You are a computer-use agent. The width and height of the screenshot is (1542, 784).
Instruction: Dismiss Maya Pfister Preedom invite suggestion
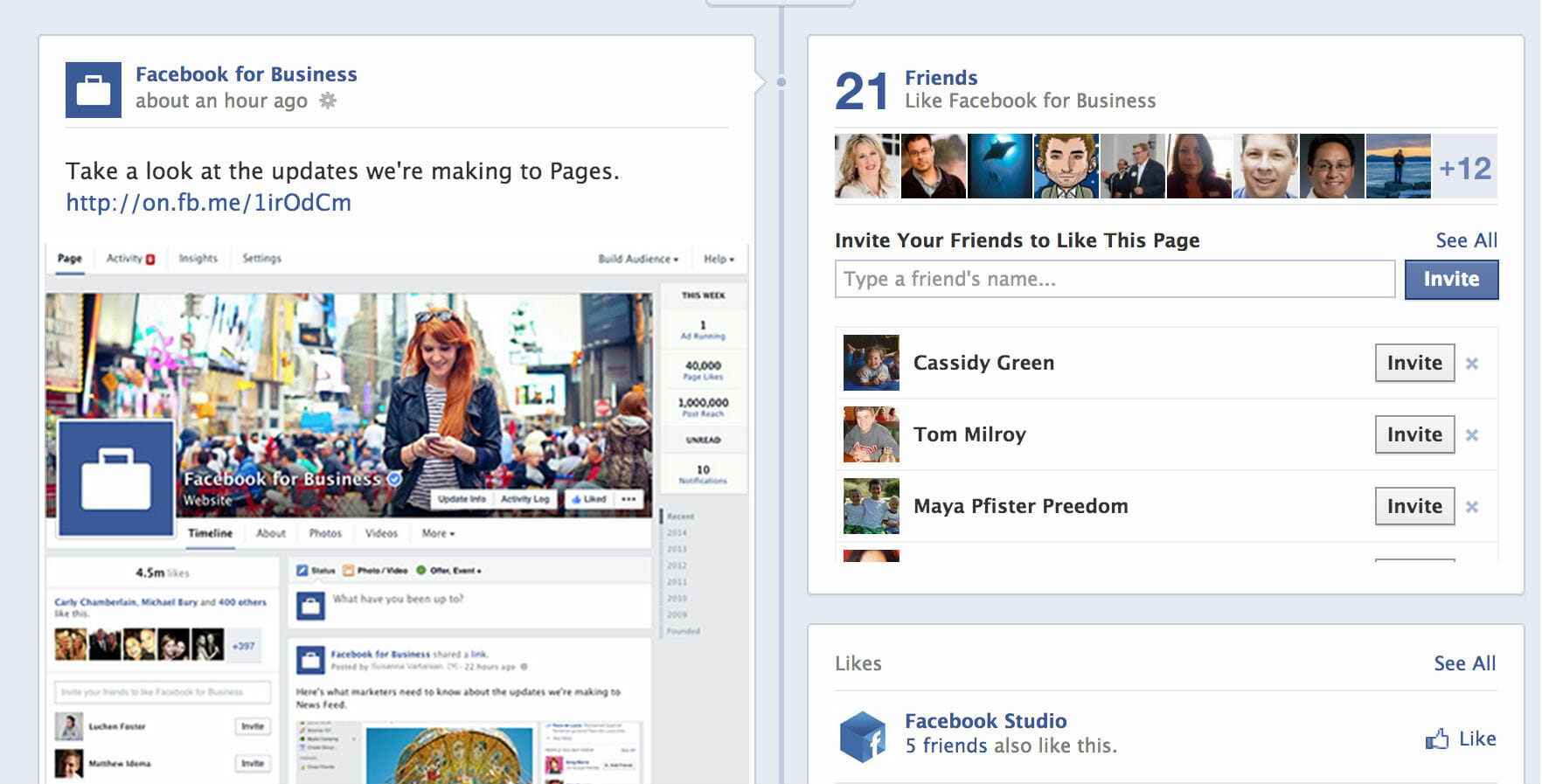pos(1472,507)
